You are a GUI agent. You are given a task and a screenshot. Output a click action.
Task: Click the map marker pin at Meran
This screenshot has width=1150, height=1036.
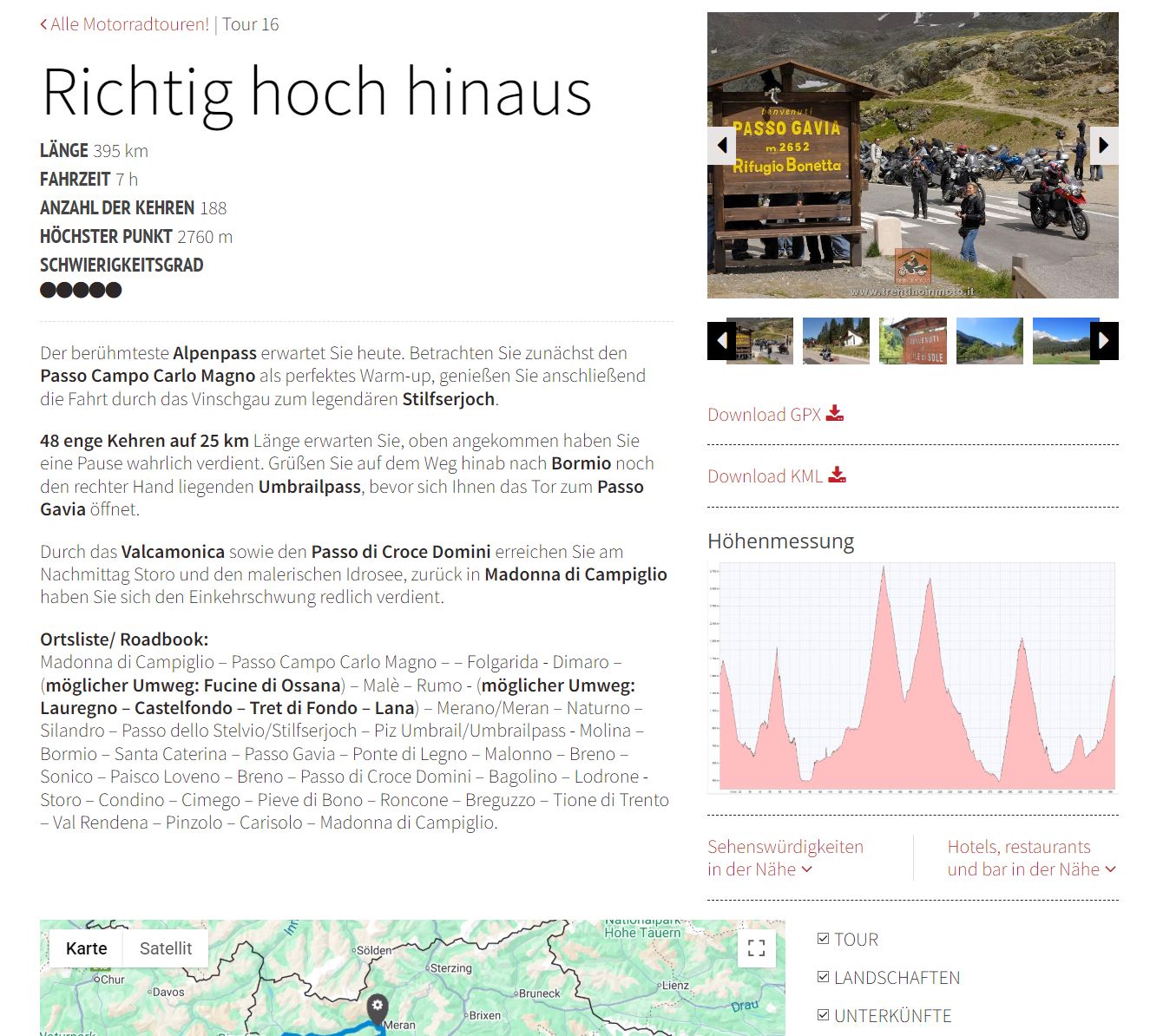[377, 1008]
